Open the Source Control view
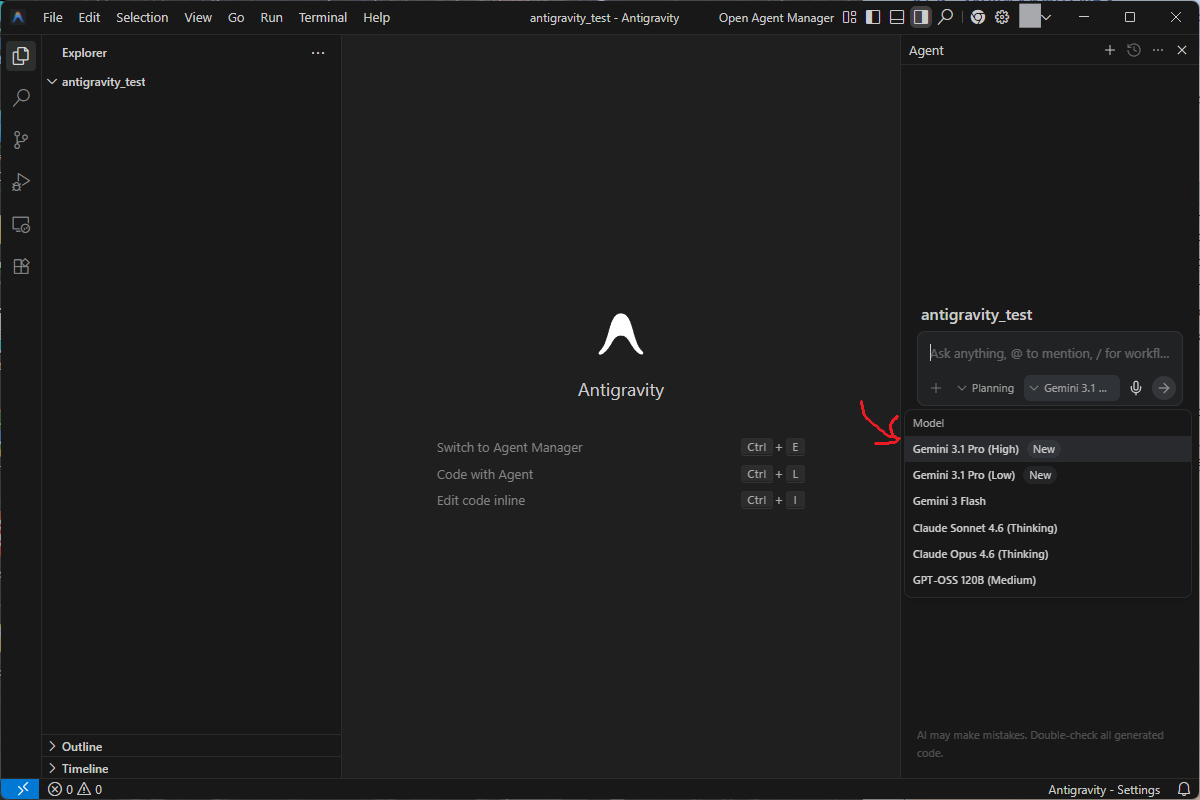1200x800 pixels. coord(21,140)
